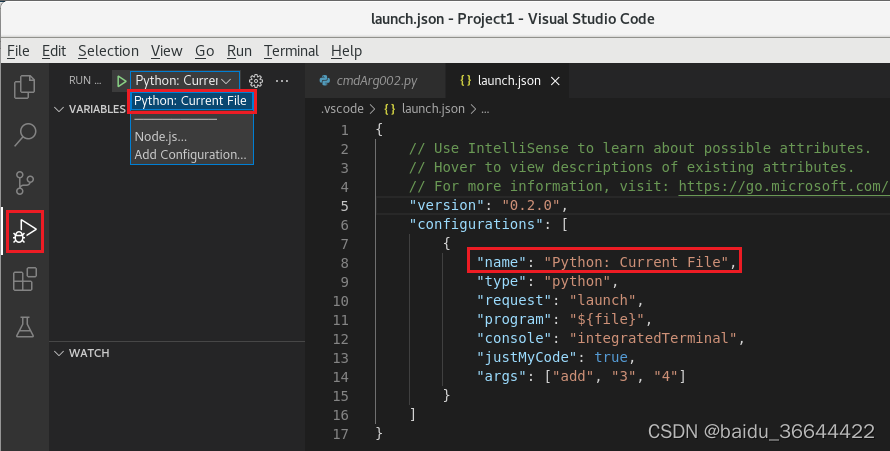
Task: Open the Selection menu
Action: point(108,51)
